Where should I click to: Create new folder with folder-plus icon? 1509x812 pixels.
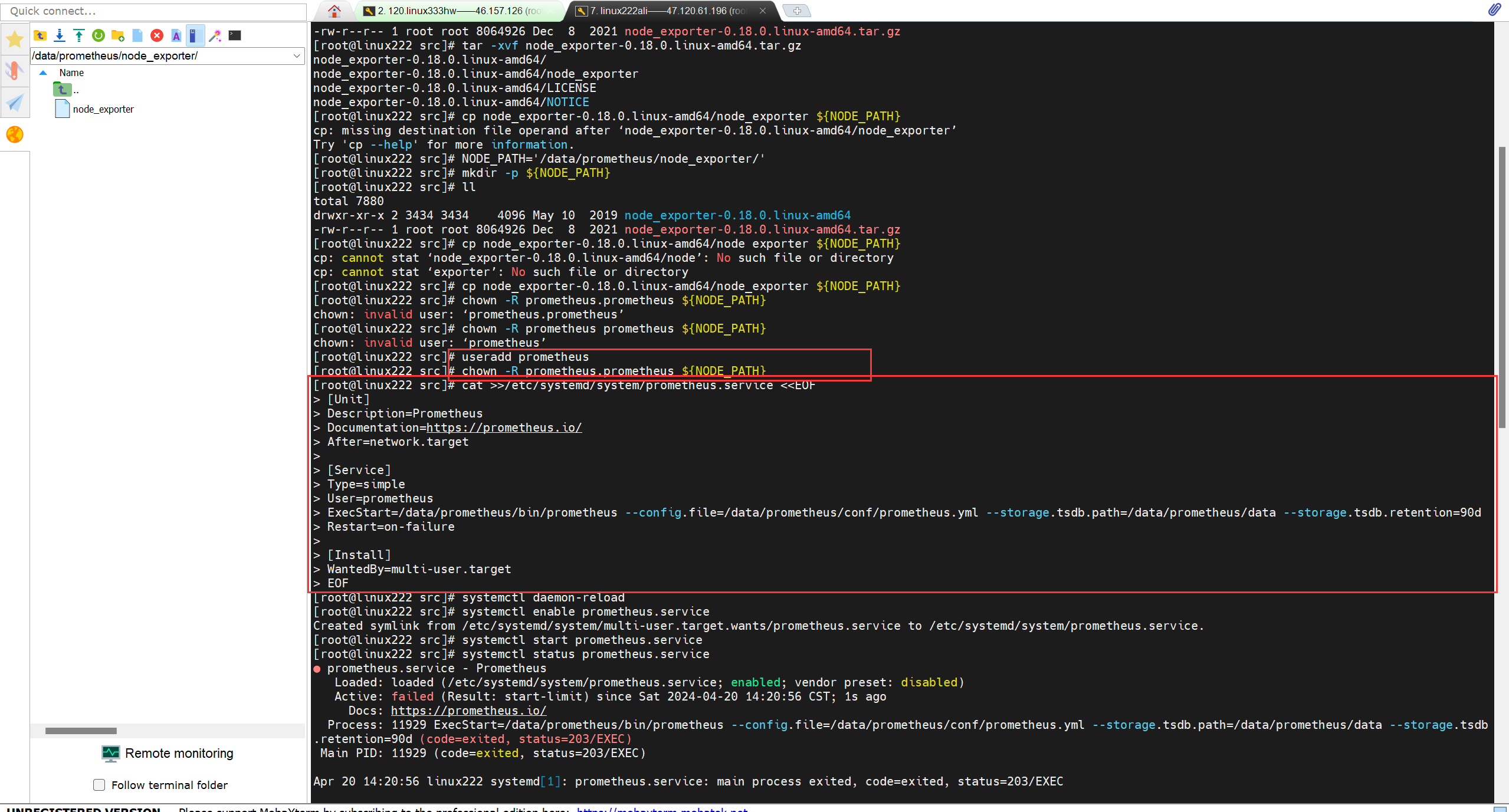118,35
